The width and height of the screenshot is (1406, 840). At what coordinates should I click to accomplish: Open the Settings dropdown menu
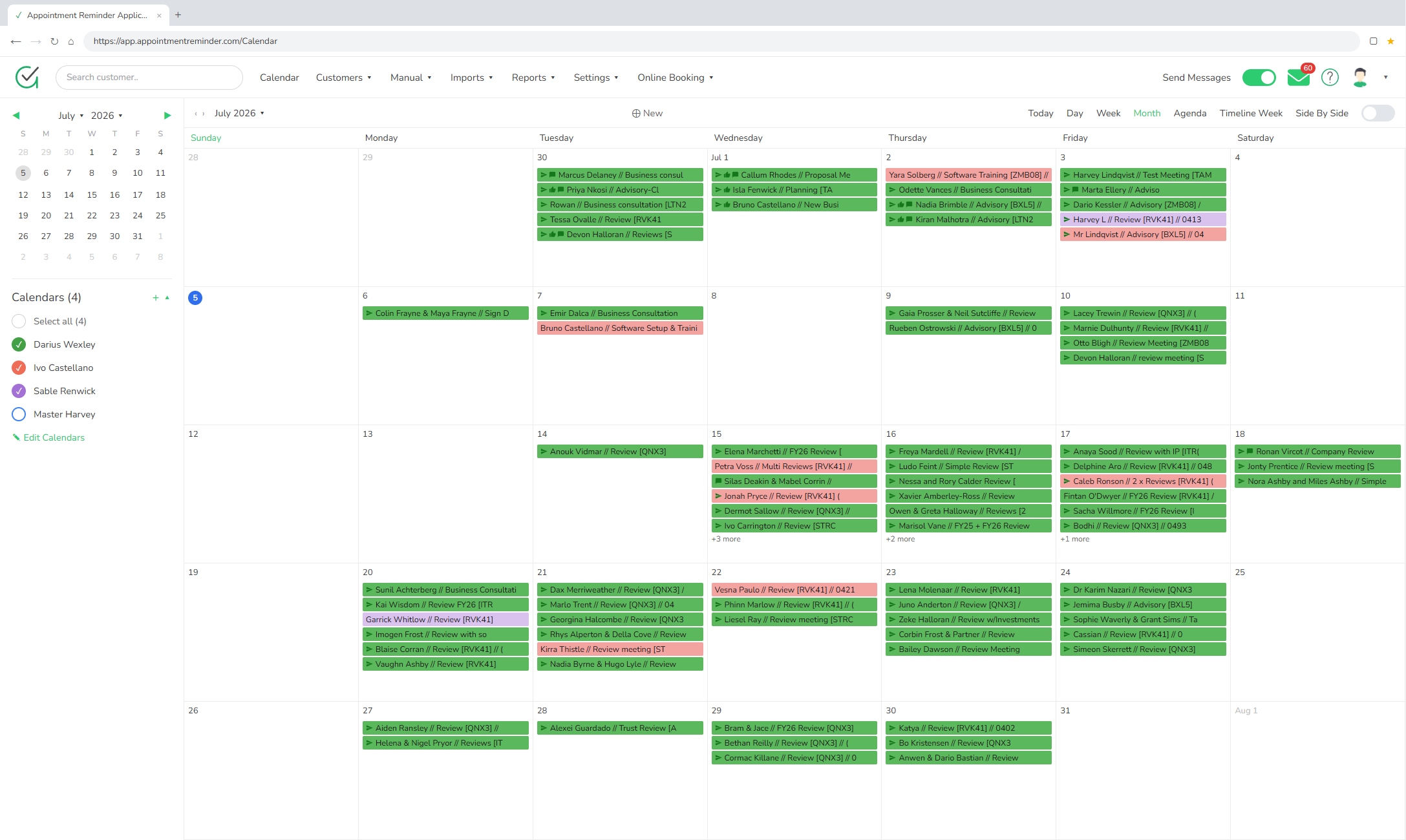coord(595,78)
